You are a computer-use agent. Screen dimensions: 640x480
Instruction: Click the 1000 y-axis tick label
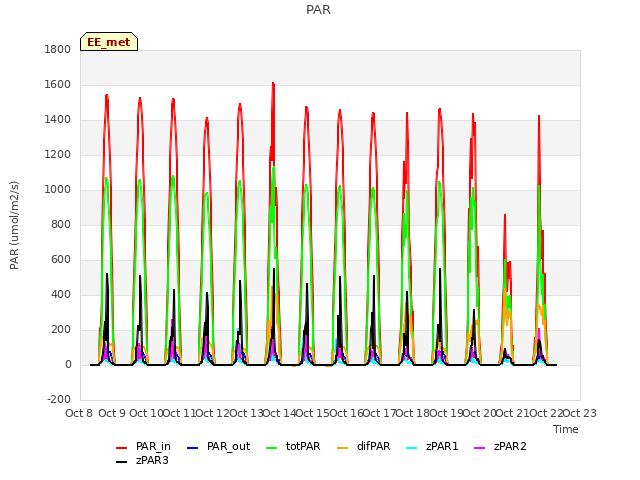click(58, 189)
